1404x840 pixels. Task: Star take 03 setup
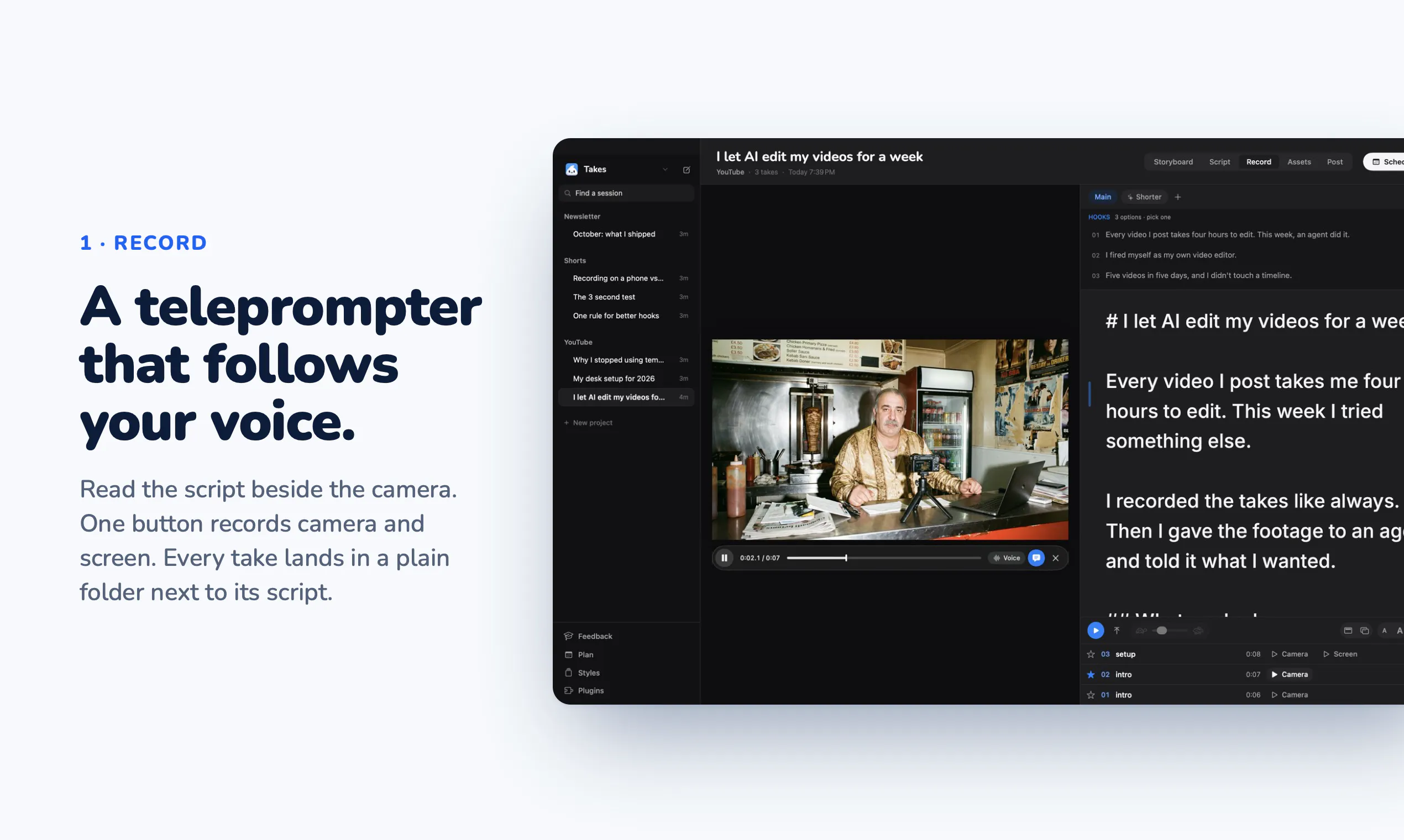coord(1091,654)
